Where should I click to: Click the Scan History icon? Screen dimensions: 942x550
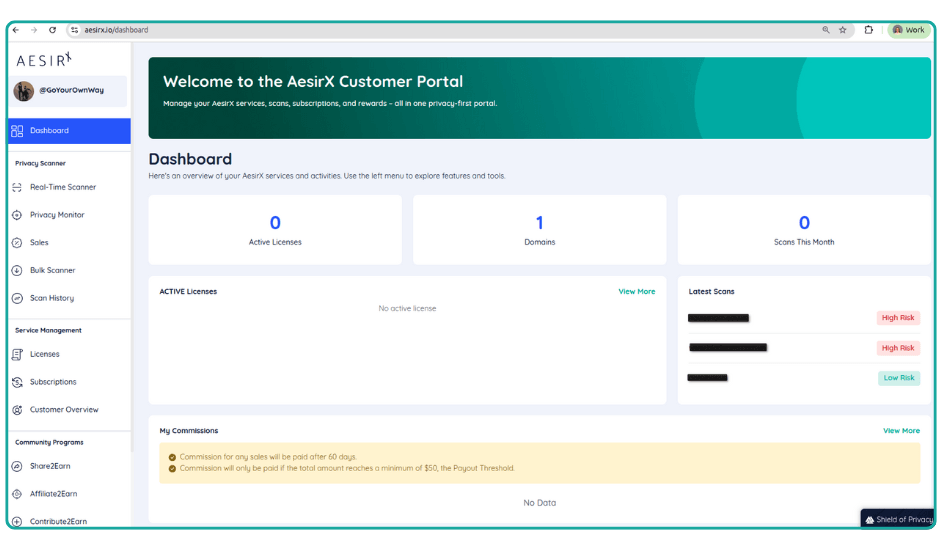tap(17, 298)
